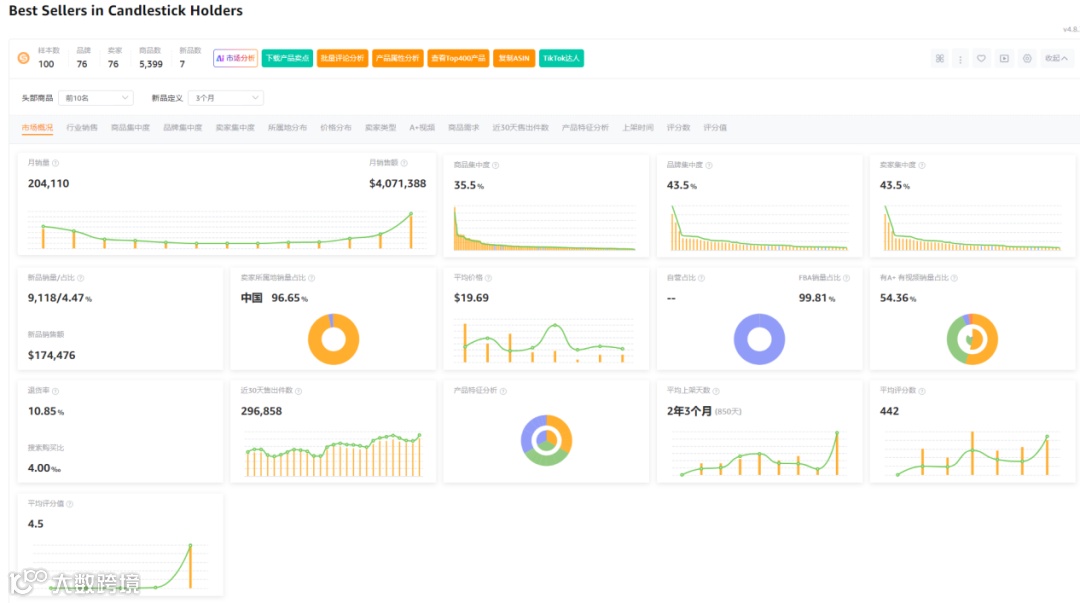Click the help icon beside 品牌集中度 card title
The height and width of the screenshot is (603, 1080).
[709, 165]
